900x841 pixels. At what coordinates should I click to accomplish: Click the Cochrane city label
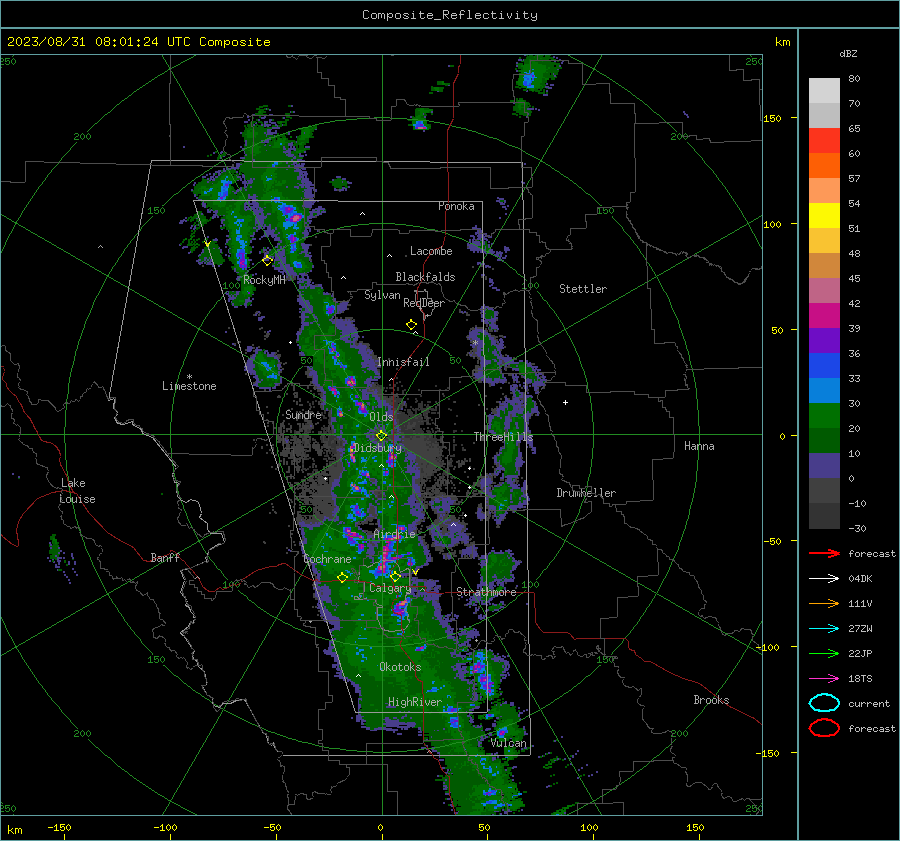click(327, 559)
